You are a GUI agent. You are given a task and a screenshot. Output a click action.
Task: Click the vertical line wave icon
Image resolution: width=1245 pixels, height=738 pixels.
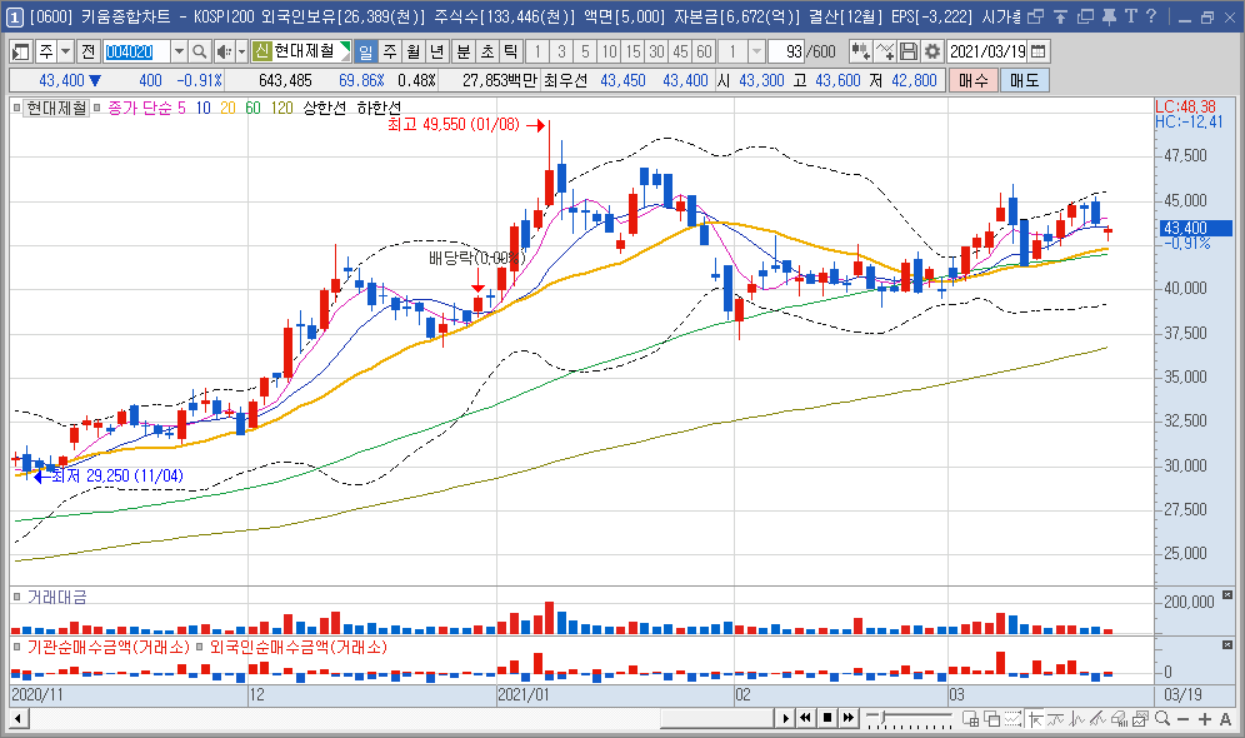pos(1077,718)
